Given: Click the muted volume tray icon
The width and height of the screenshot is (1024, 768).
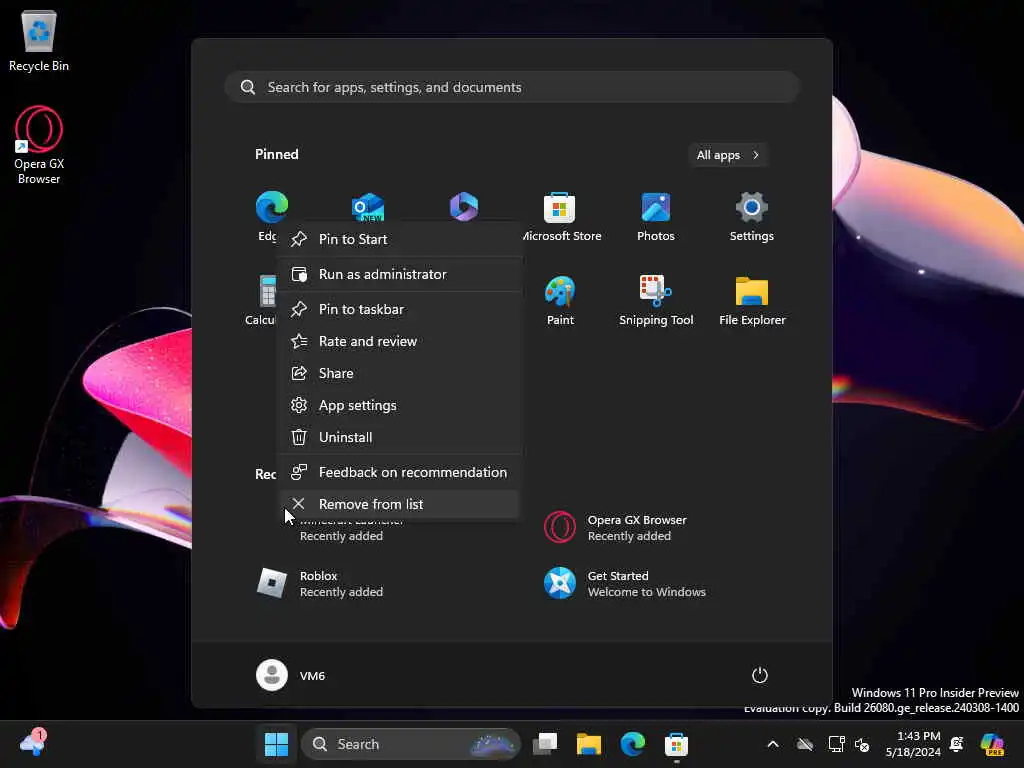Looking at the screenshot, I should pyautogui.click(x=863, y=744).
